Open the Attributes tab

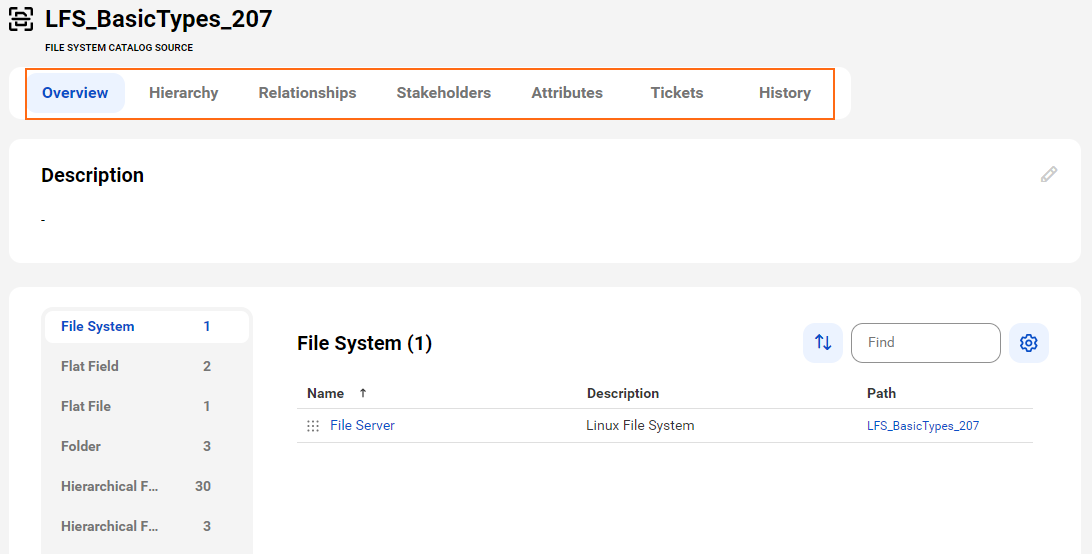pyautogui.click(x=567, y=93)
